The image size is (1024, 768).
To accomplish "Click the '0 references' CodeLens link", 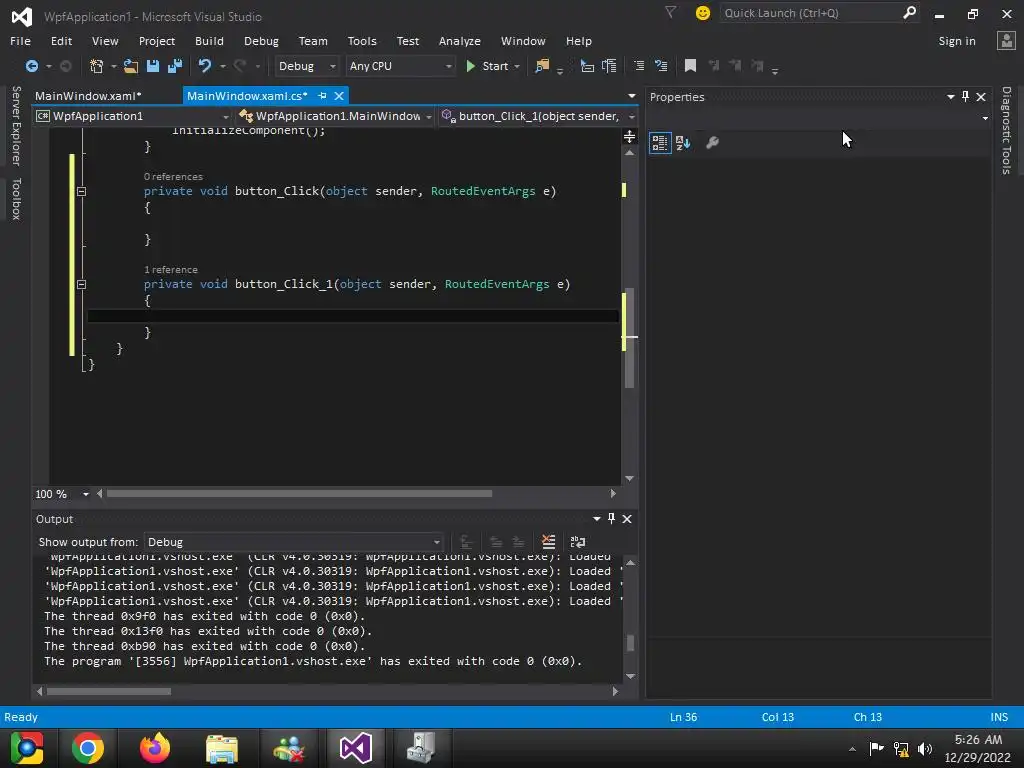I will point(173,177).
